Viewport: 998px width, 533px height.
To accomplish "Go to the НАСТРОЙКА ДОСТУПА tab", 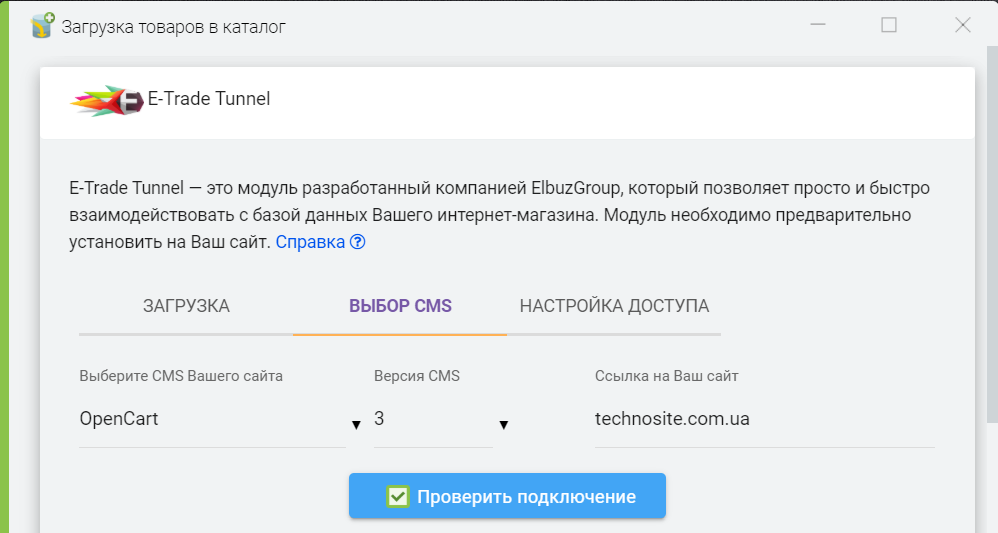I will pyautogui.click(x=614, y=306).
